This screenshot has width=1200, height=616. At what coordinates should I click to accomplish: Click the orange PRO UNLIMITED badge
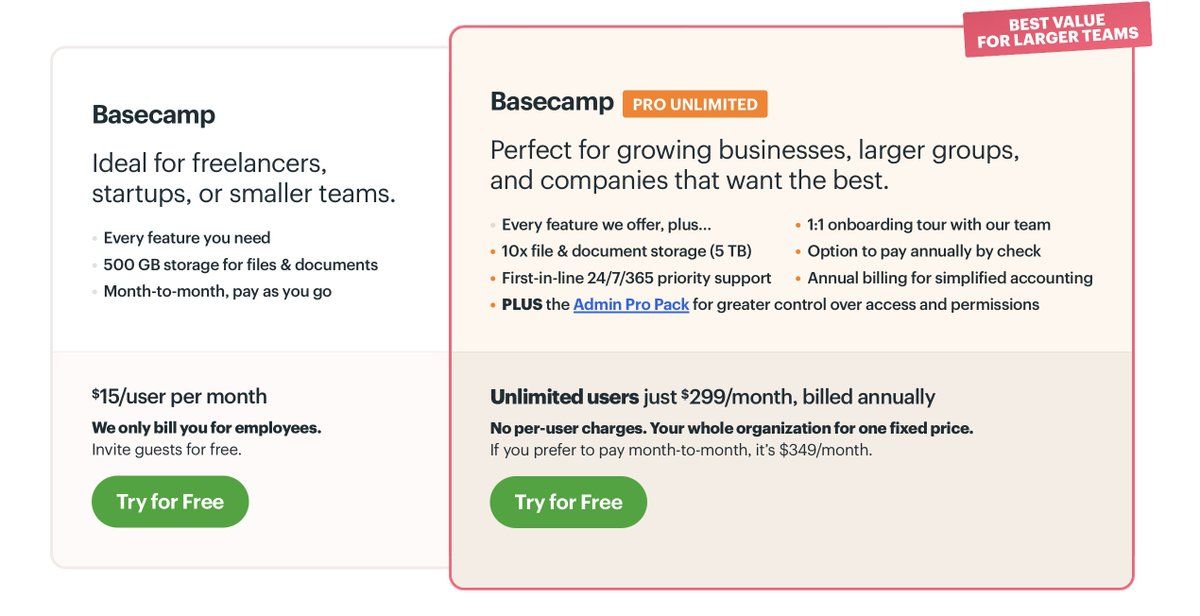click(x=695, y=104)
